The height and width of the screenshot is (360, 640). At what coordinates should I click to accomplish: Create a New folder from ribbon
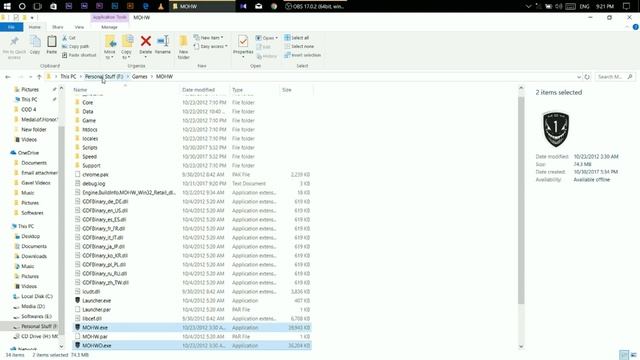click(183, 47)
